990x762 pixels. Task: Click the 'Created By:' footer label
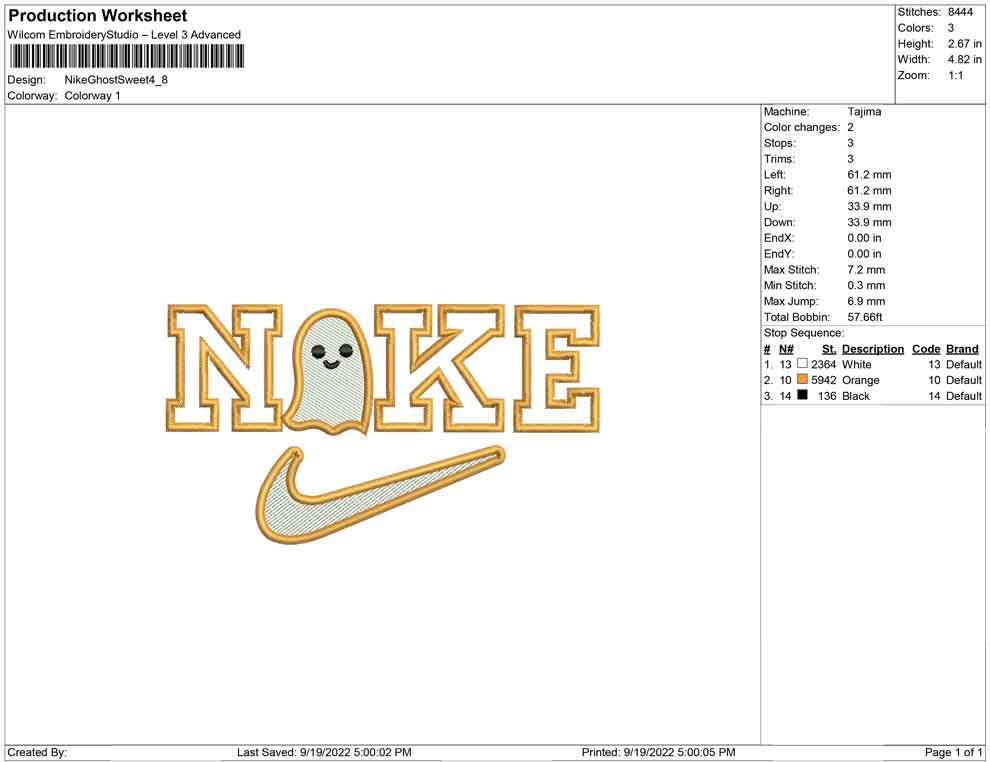(x=37, y=752)
